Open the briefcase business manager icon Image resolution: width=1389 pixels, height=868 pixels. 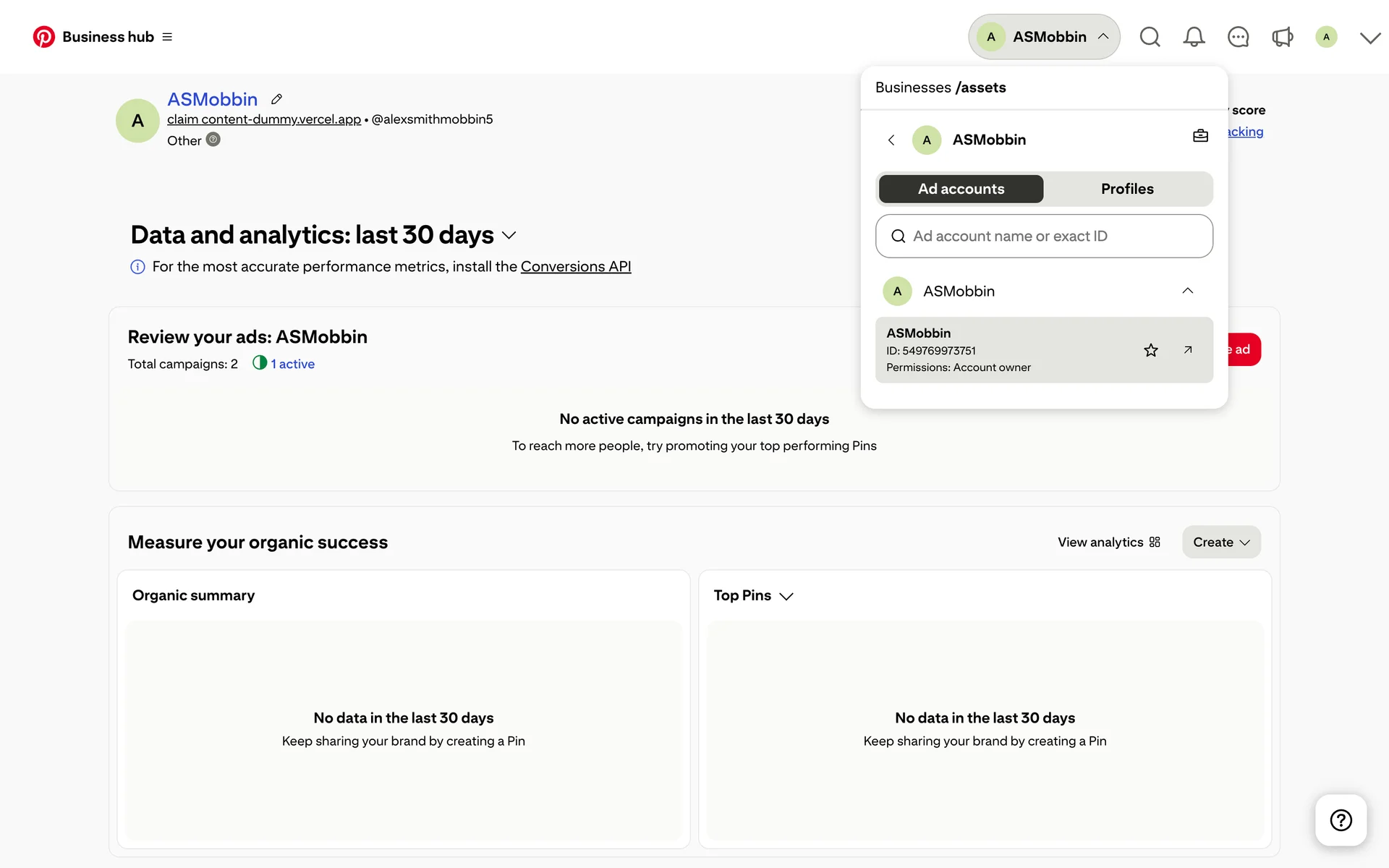click(1200, 136)
